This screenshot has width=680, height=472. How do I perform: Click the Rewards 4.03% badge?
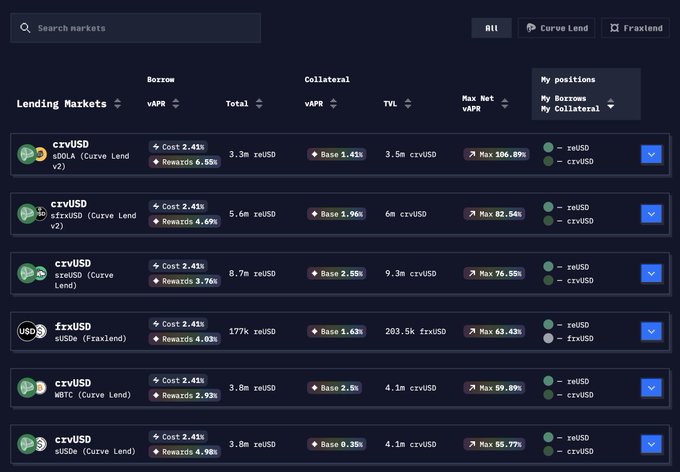click(185, 339)
